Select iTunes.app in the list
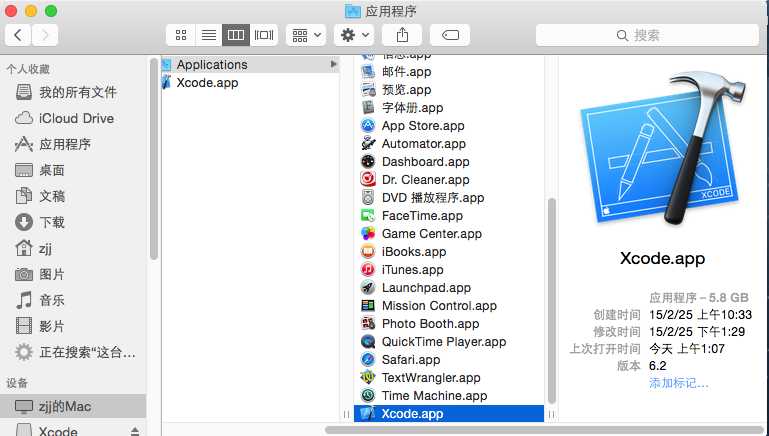The width and height of the screenshot is (769, 436). click(x=449, y=269)
